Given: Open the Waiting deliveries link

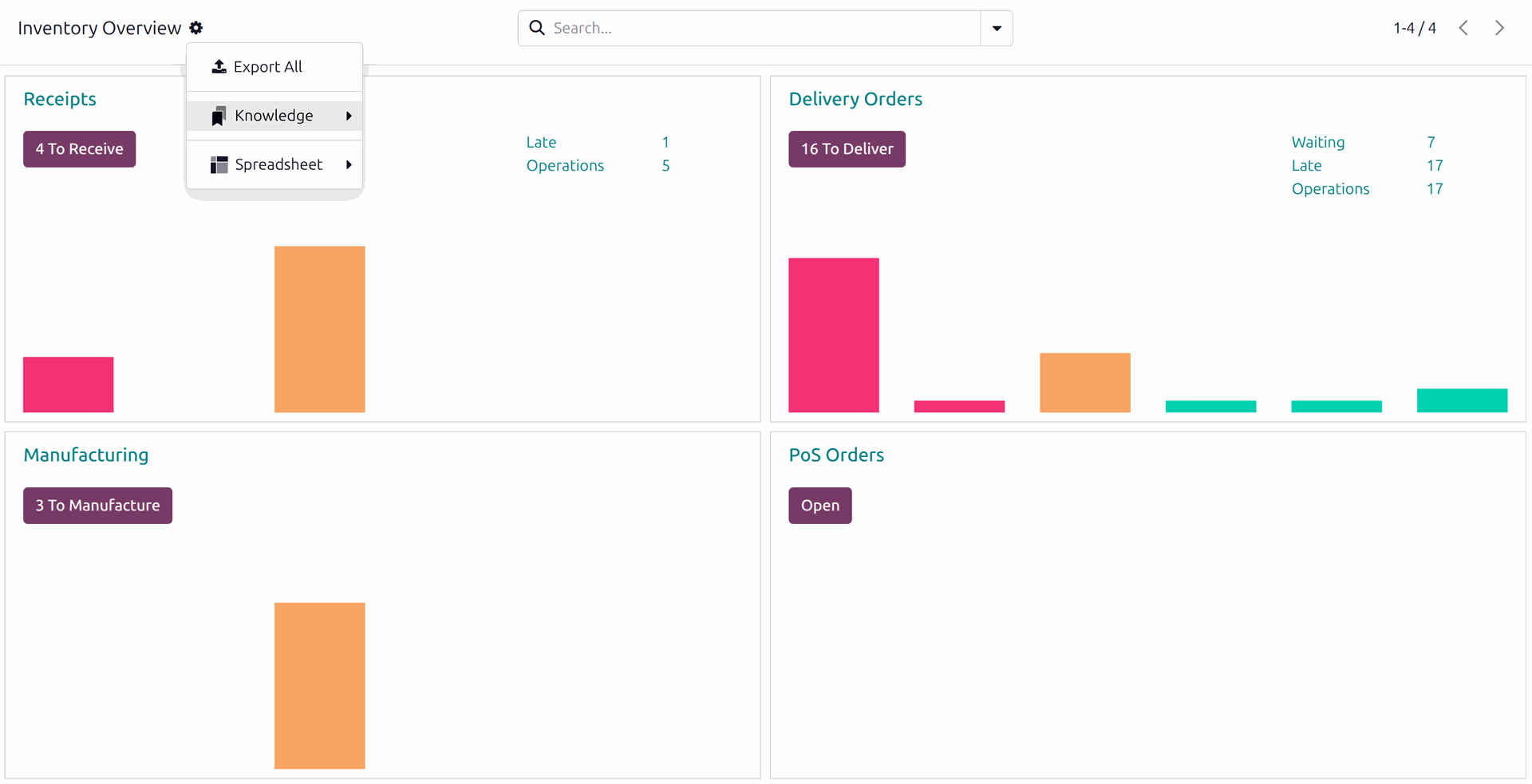Looking at the screenshot, I should [x=1317, y=143].
